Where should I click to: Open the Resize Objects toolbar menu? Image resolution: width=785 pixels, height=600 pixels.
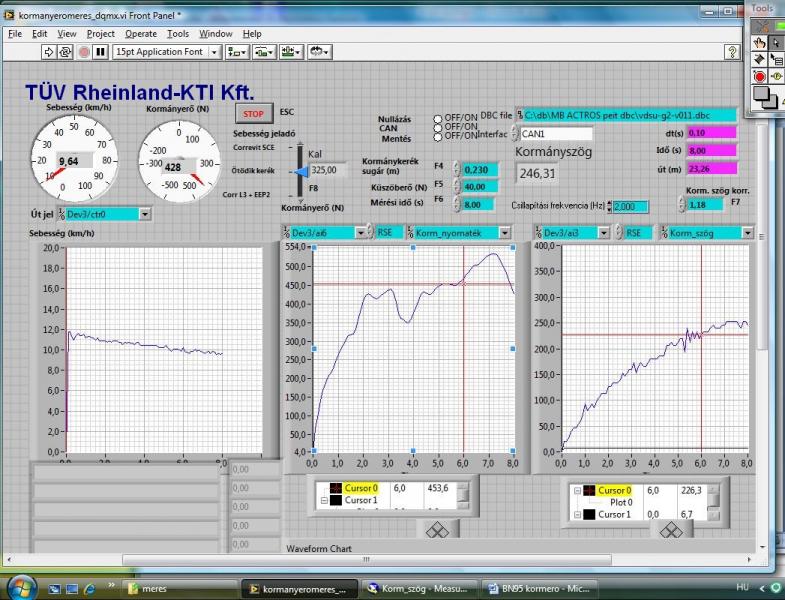pyautogui.click(x=291, y=52)
